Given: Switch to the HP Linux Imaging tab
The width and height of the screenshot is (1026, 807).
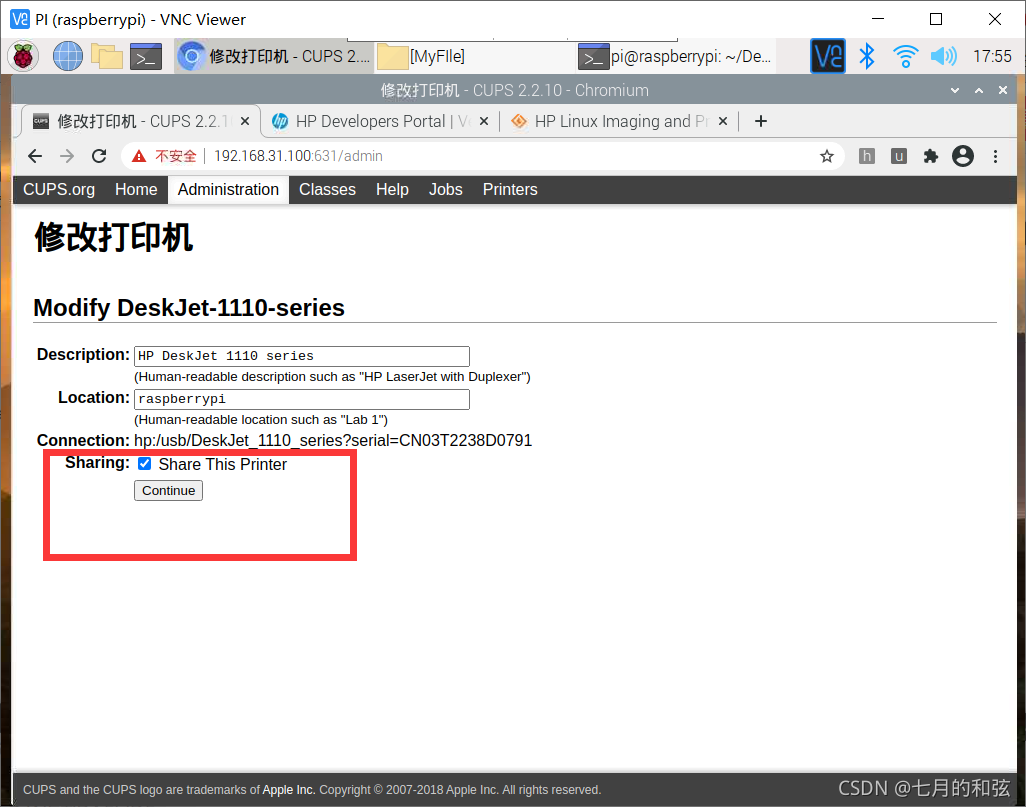Looking at the screenshot, I should point(619,121).
